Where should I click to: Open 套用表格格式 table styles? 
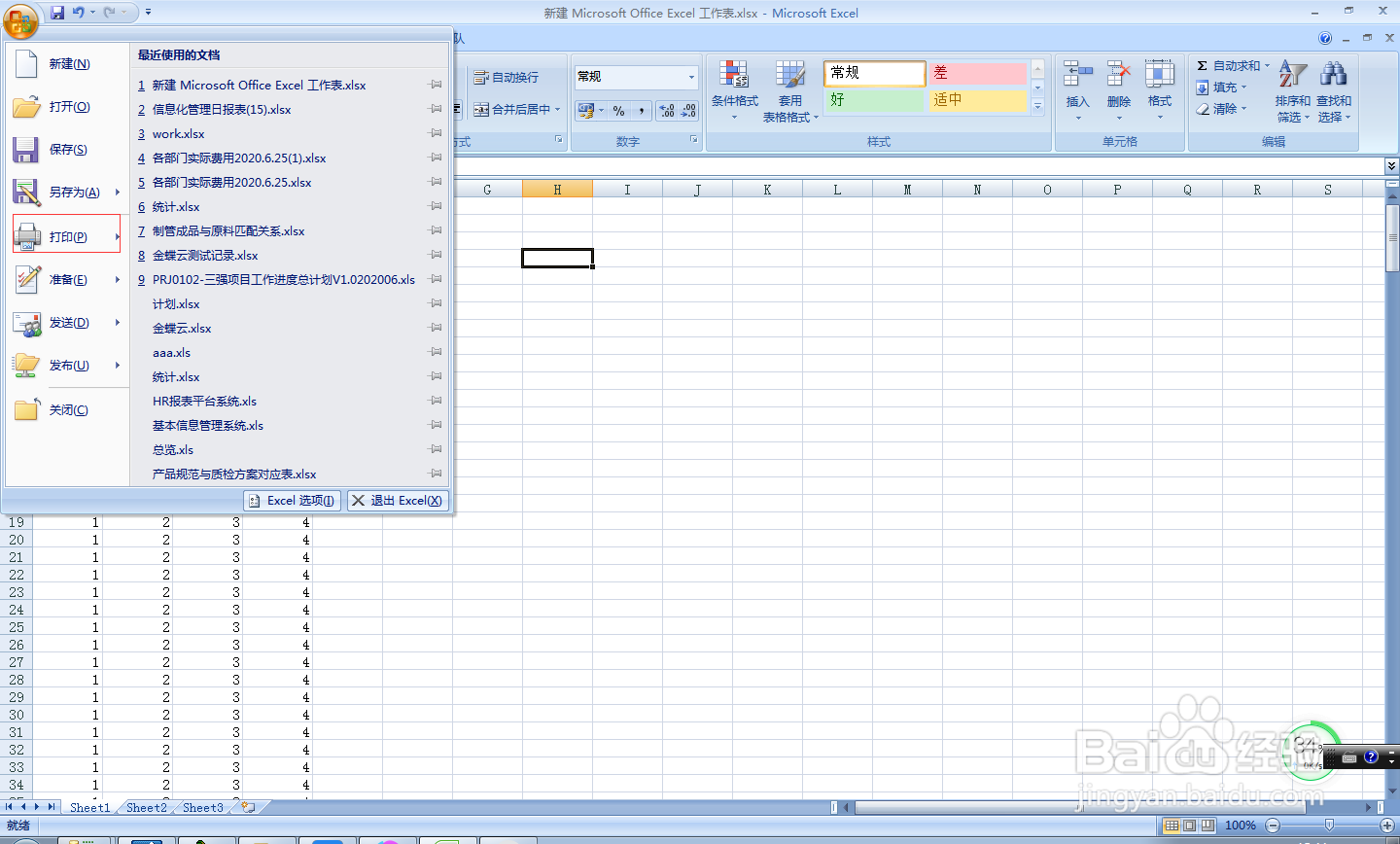790,90
